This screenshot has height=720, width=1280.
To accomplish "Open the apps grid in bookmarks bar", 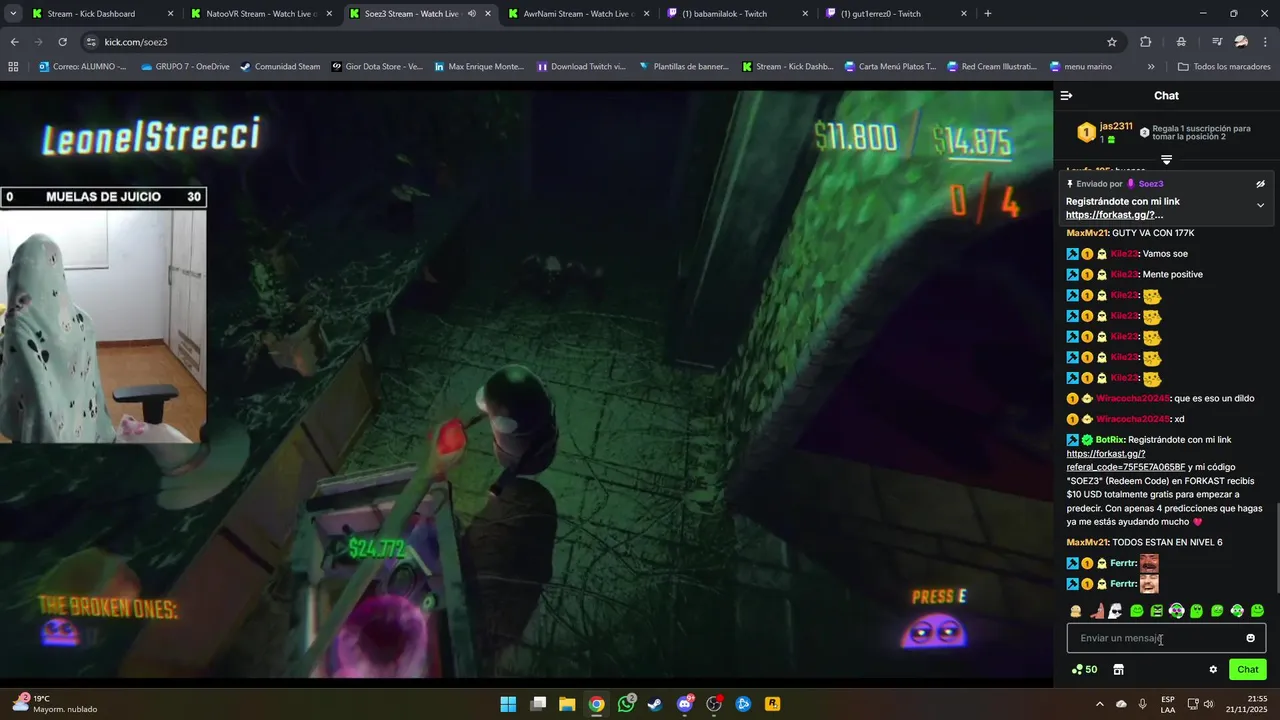I will [x=13, y=67].
